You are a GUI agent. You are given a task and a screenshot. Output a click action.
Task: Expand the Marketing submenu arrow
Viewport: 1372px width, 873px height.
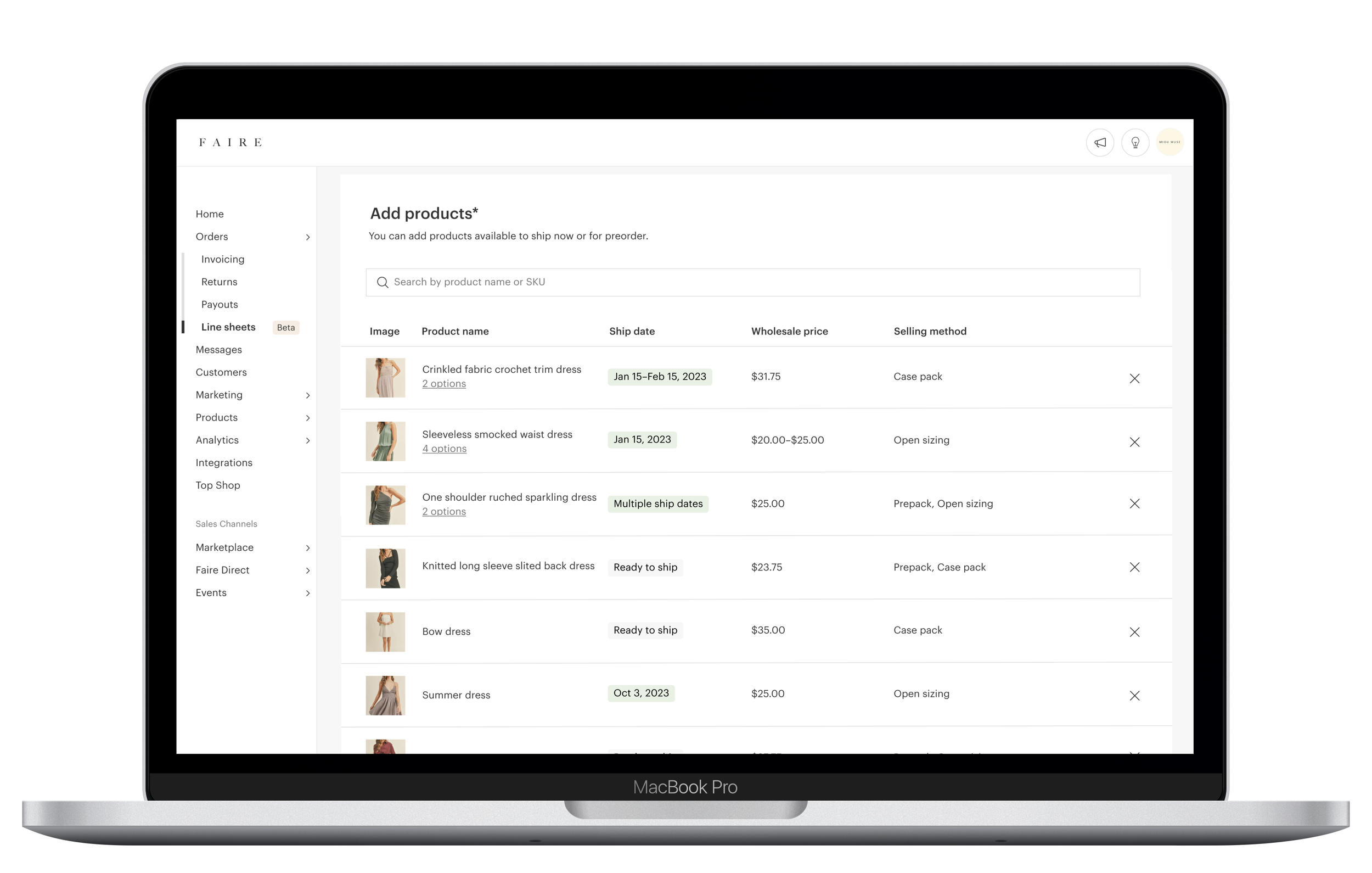308,396
